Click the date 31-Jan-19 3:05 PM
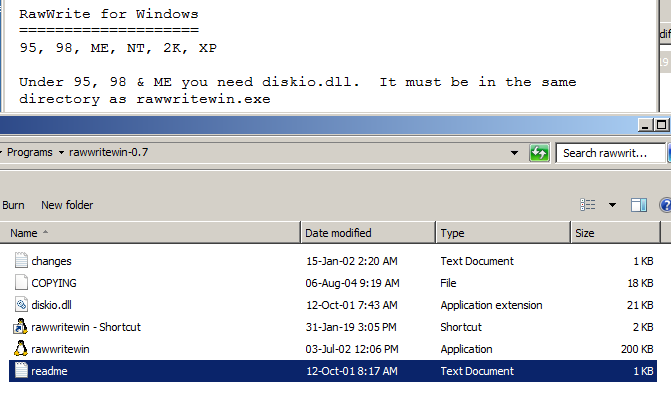Viewport: 671px width, 400px height. pyautogui.click(x=351, y=327)
